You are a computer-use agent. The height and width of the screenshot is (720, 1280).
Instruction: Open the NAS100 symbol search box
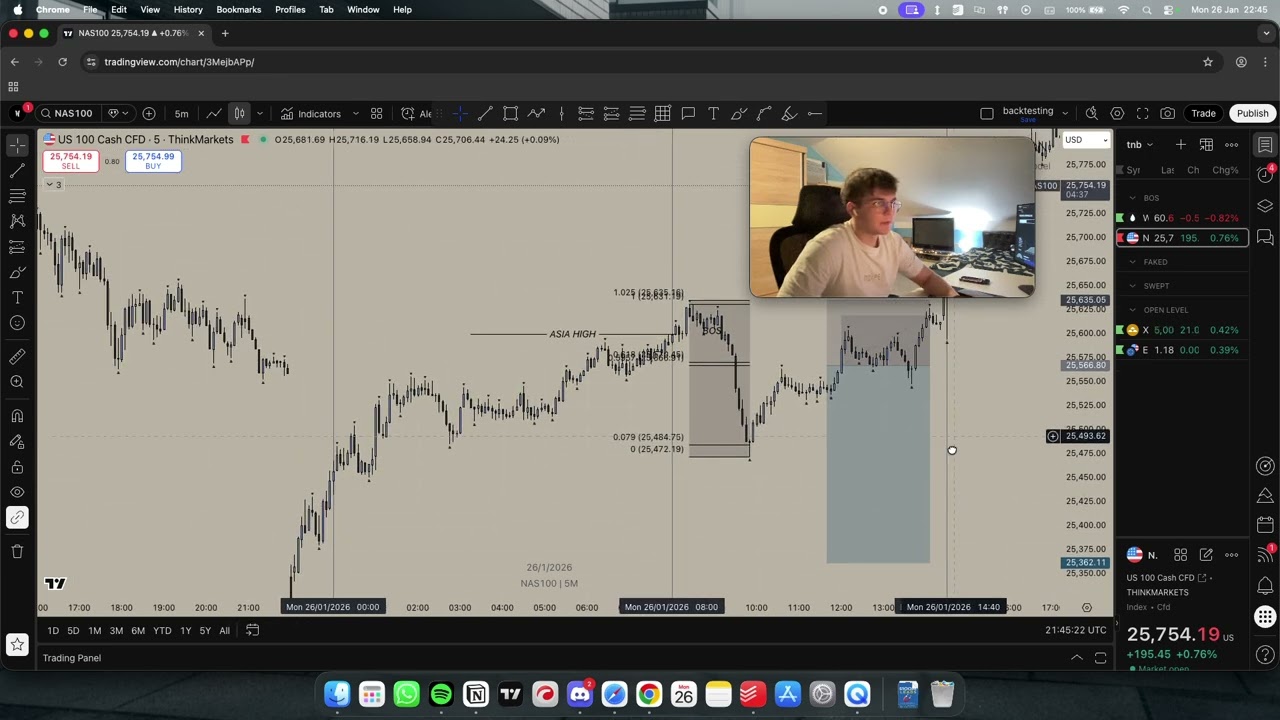[66, 113]
